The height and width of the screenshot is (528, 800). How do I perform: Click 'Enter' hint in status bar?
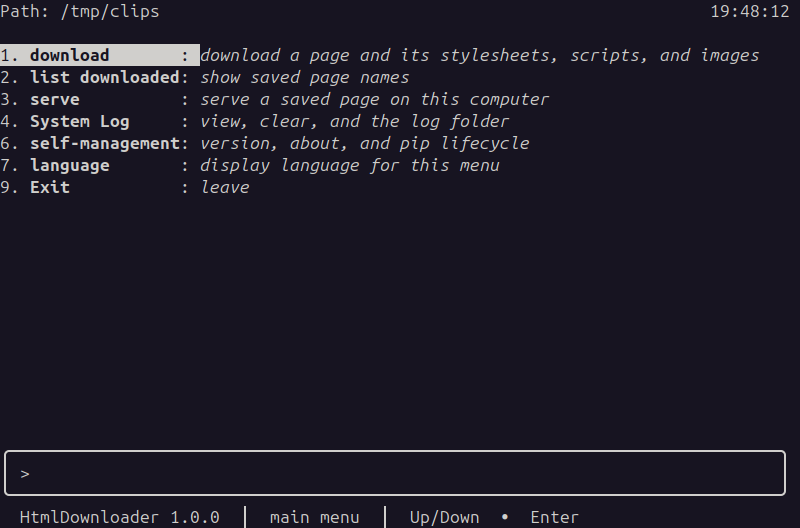[x=555, y=517]
